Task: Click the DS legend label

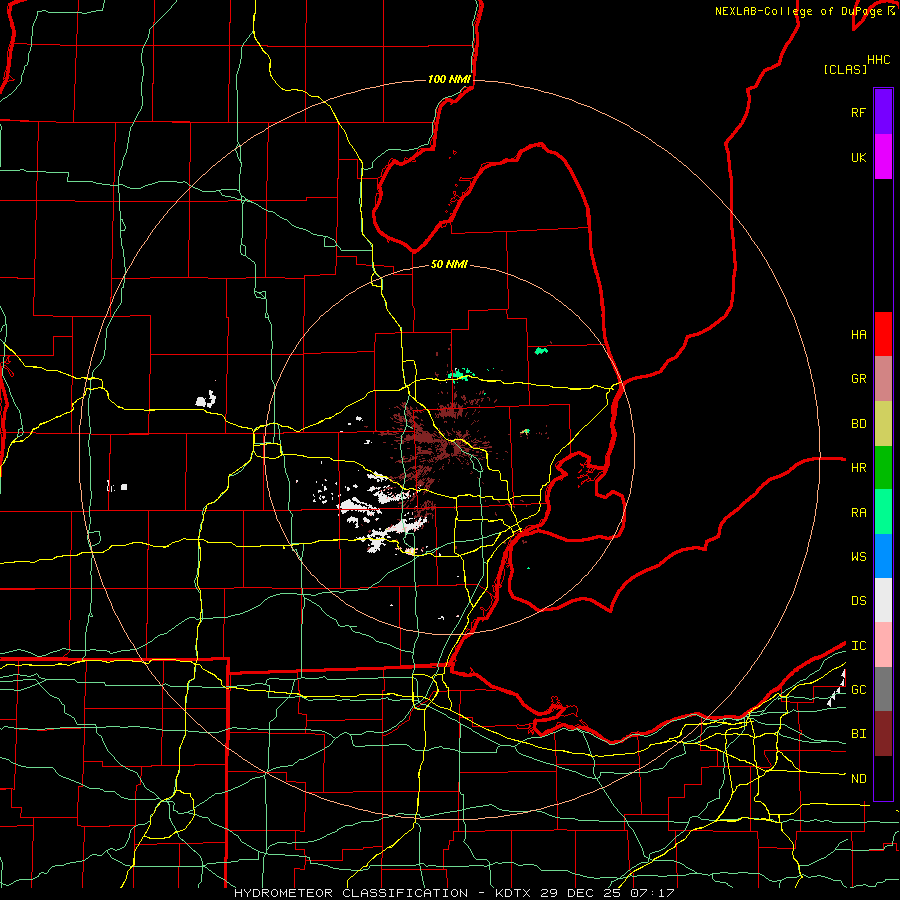Action: point(858,601)
